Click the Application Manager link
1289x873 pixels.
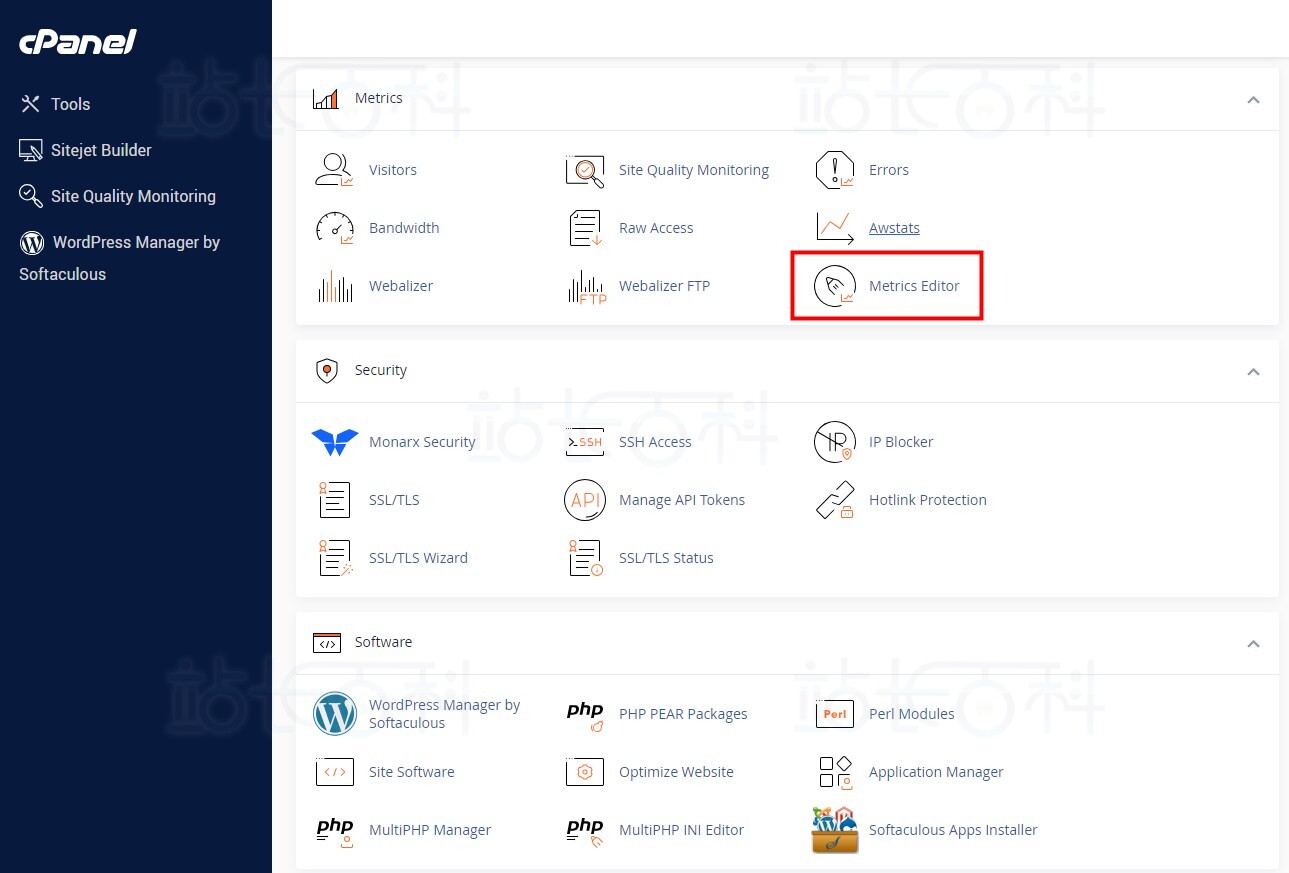point(936,772)
